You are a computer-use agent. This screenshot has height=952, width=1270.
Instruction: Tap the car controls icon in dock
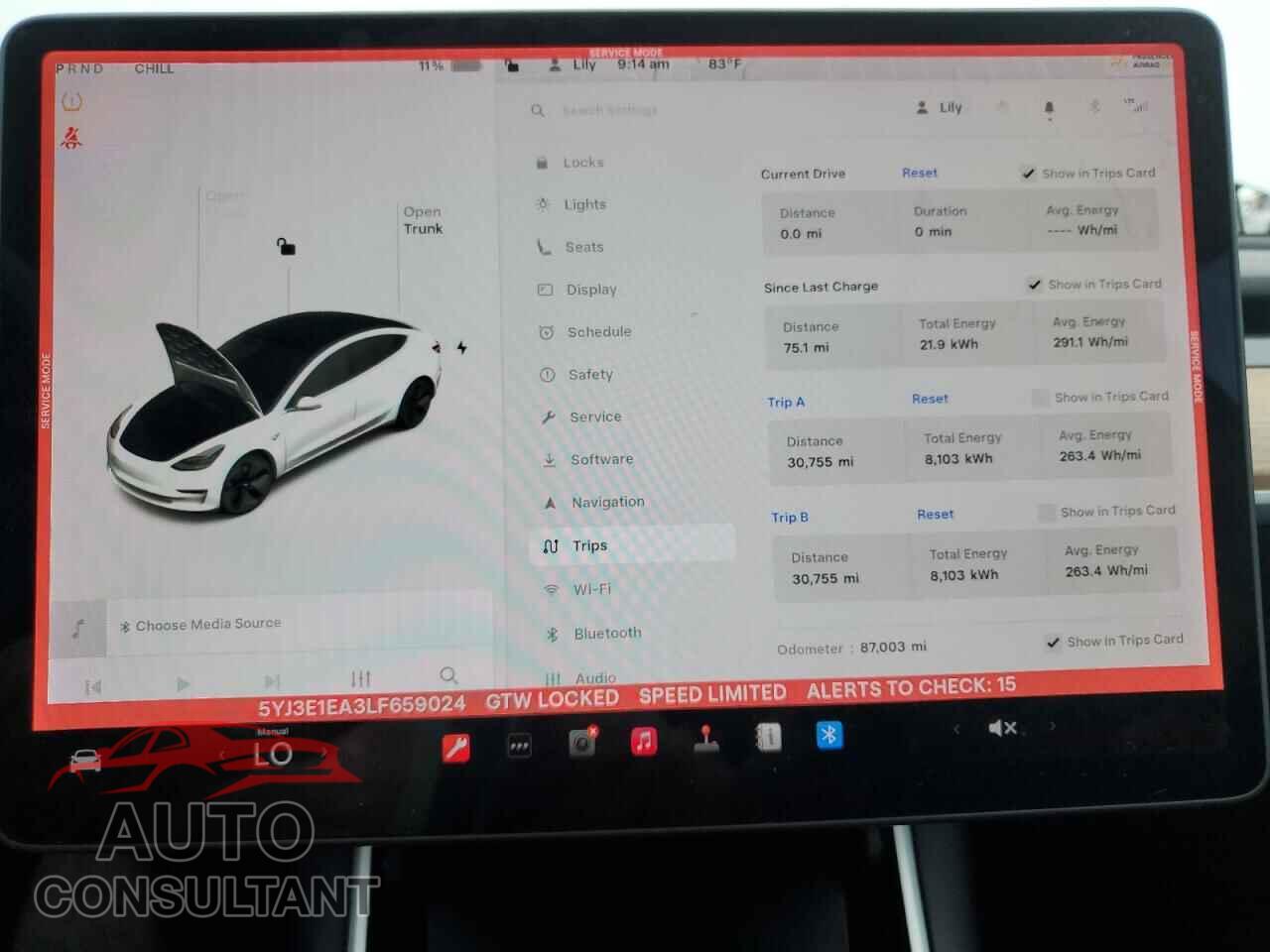point(86,762)
